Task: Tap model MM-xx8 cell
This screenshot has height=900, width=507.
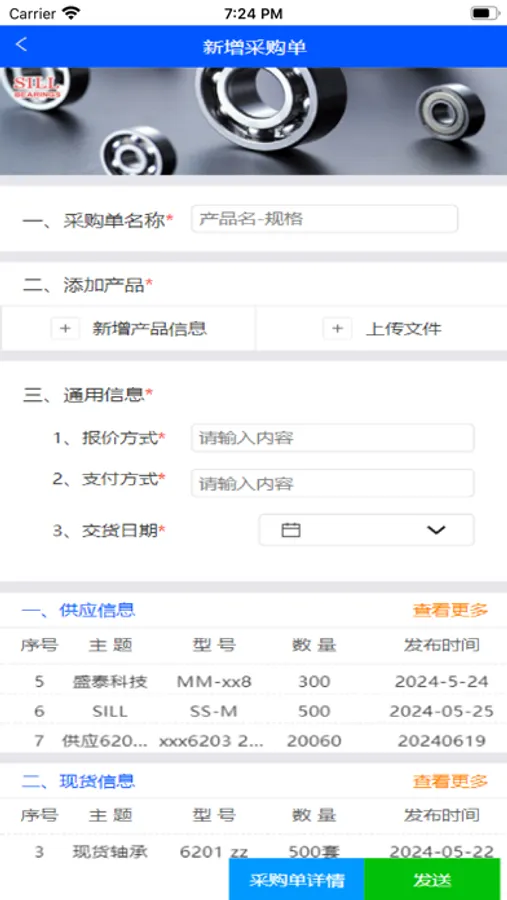Action: tap(214, 681)
